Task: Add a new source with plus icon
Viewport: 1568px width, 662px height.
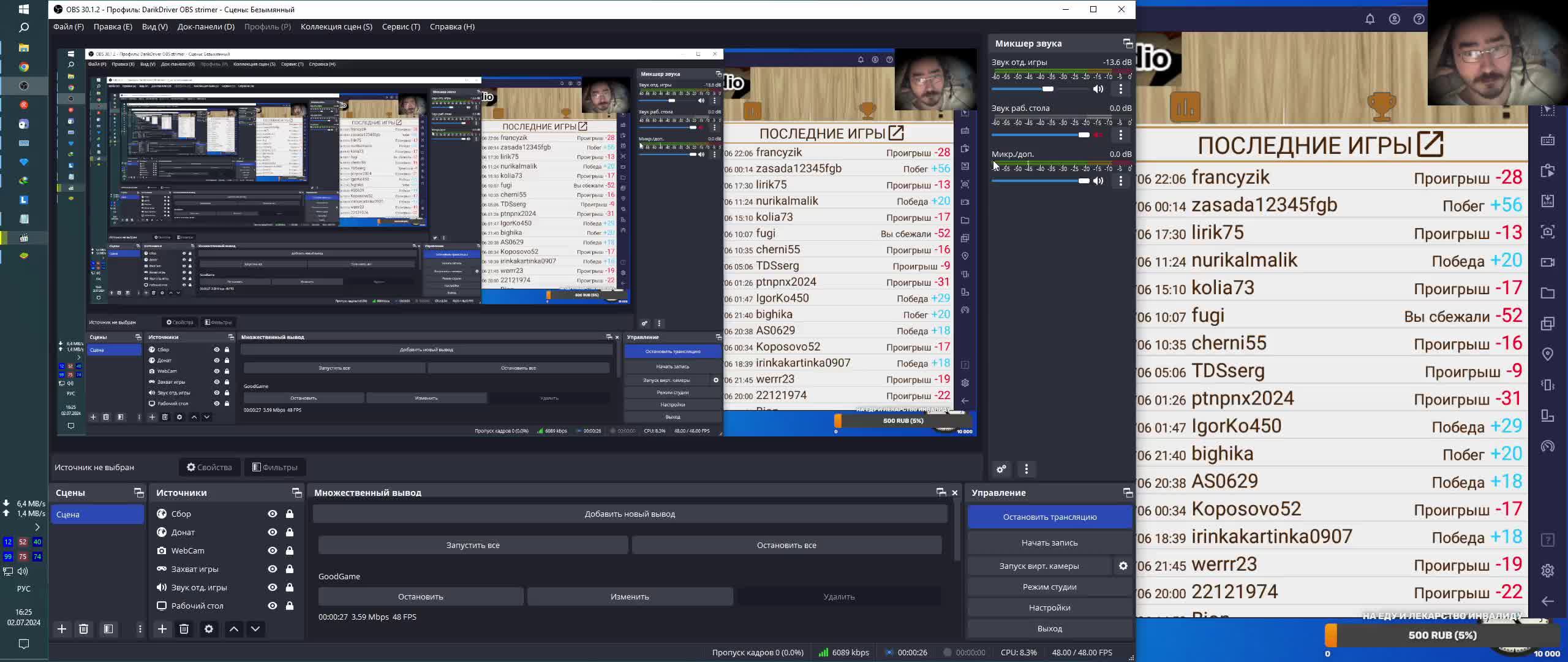Action: point(162,629)
